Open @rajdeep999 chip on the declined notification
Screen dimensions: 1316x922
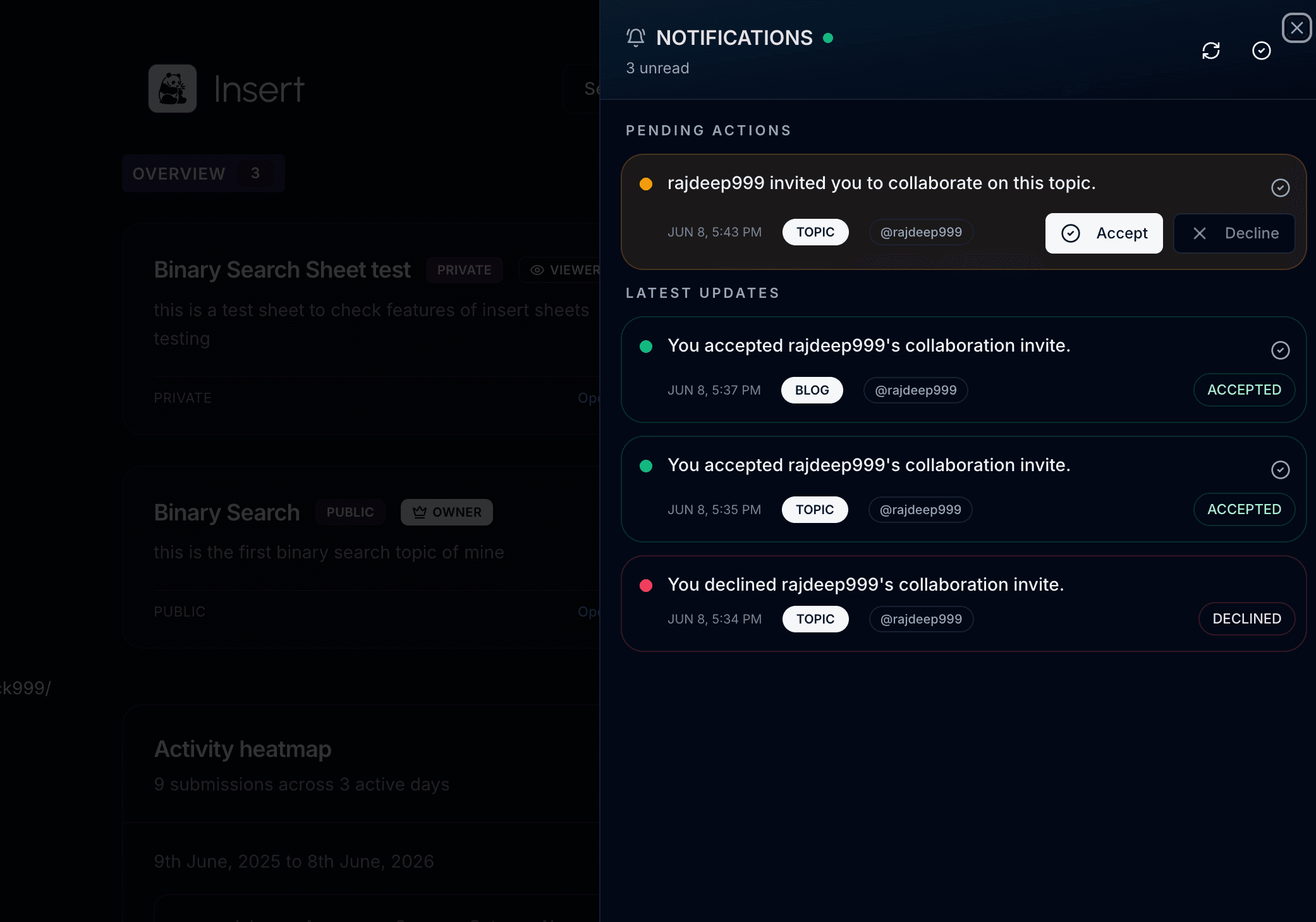(x=921, y=619)
